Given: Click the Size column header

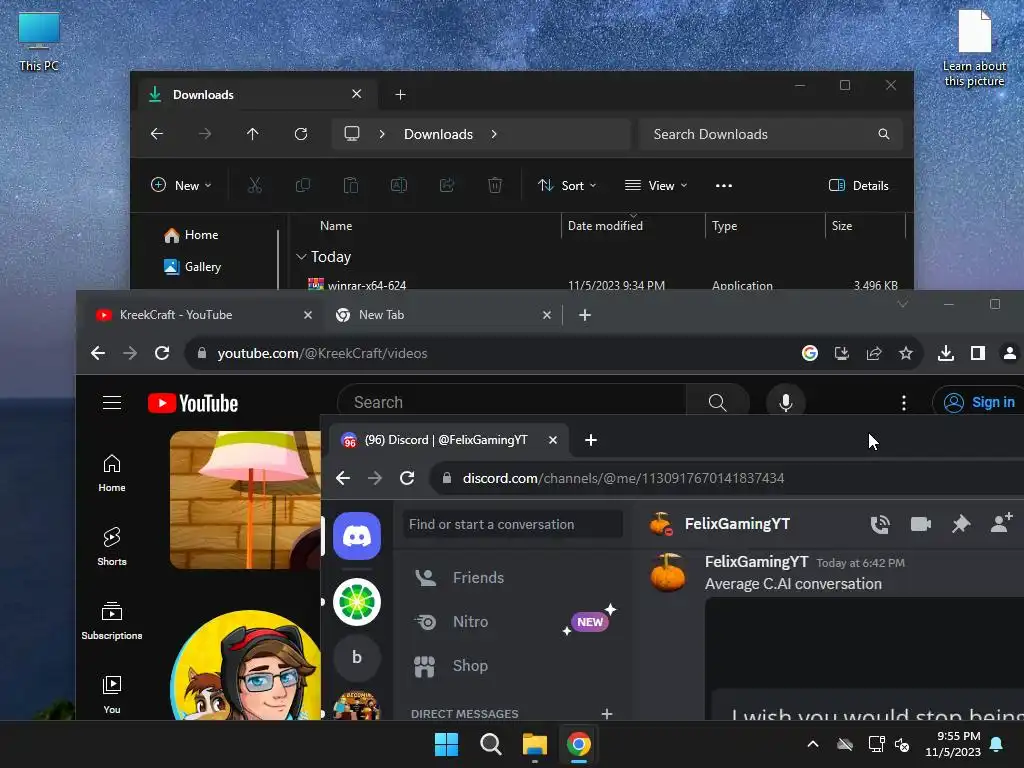Looking at the screenshot, I should pos(842,226).
